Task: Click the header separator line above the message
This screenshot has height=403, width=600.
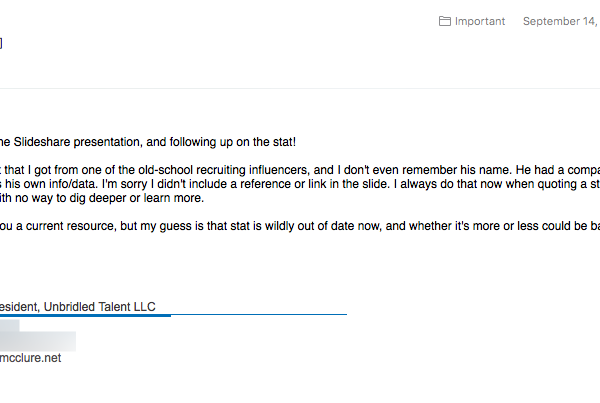Action: (300, 88)
